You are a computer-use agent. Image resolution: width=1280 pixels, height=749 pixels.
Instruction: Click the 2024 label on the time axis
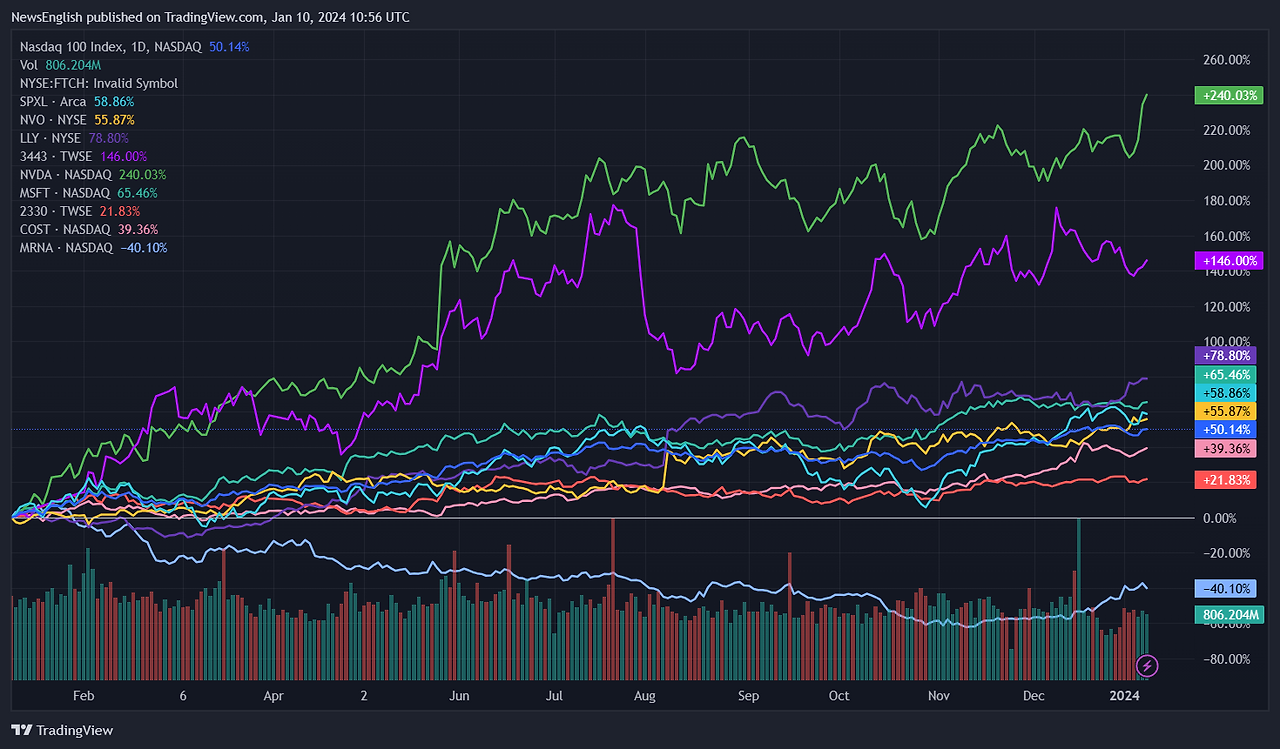coord(1124,695)
